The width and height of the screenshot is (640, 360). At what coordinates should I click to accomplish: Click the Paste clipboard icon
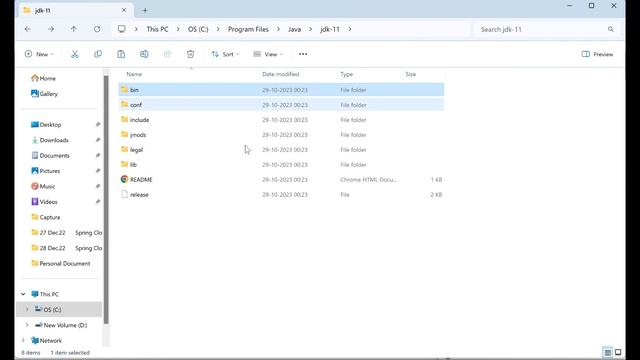[121, 54]
